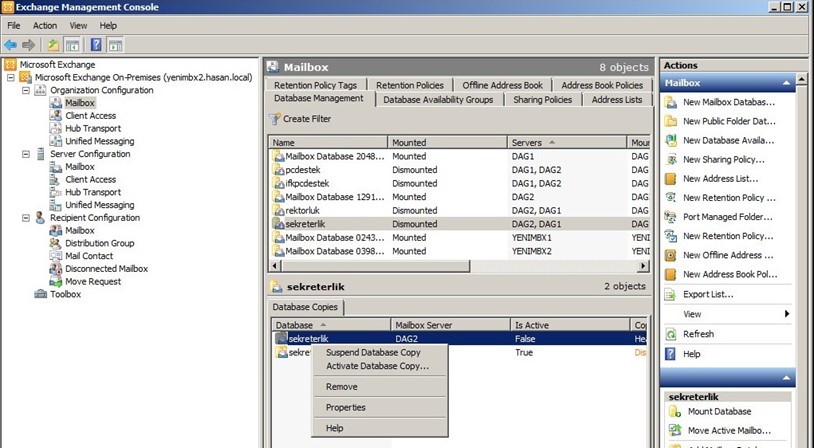Switch to the Database Availability Groups tab
The height and width of the screenshot is (448, 814).
[438, 100]
